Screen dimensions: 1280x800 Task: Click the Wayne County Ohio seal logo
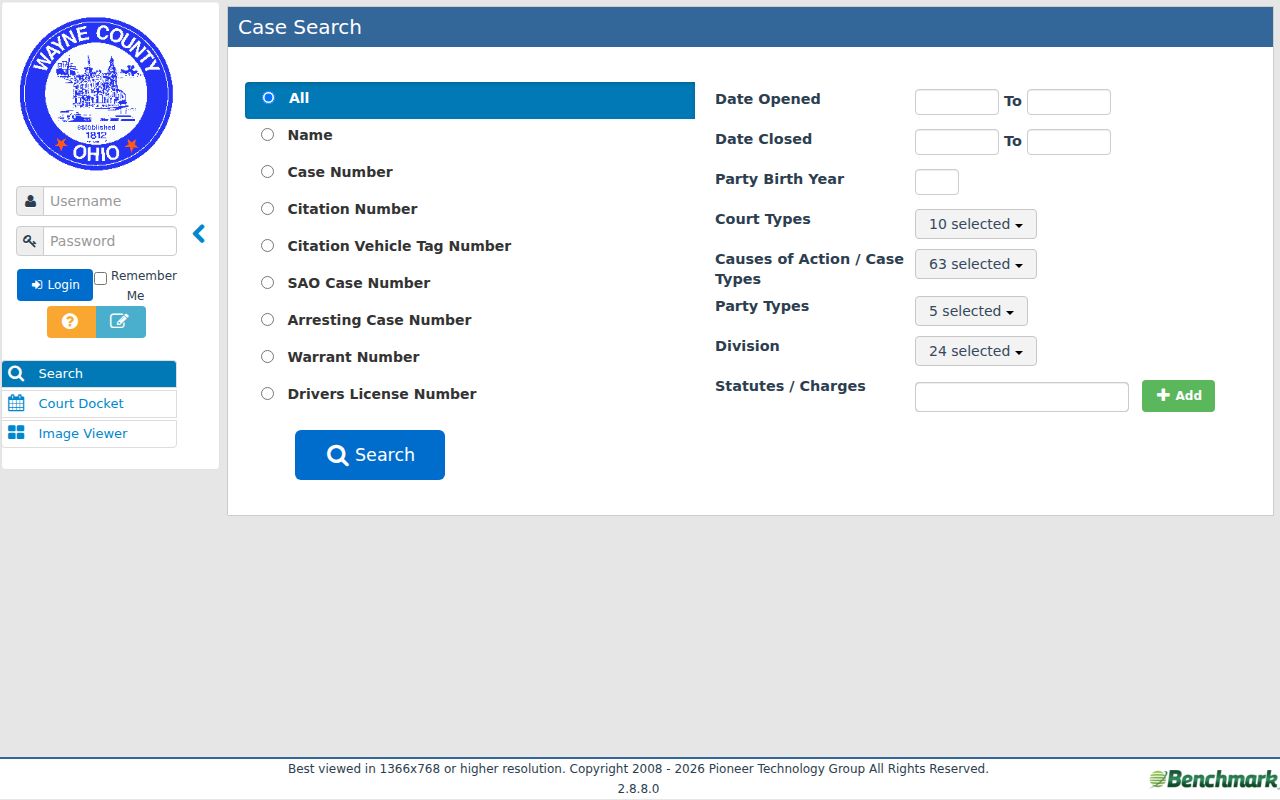pyautogui.click(x=96, y=94)
